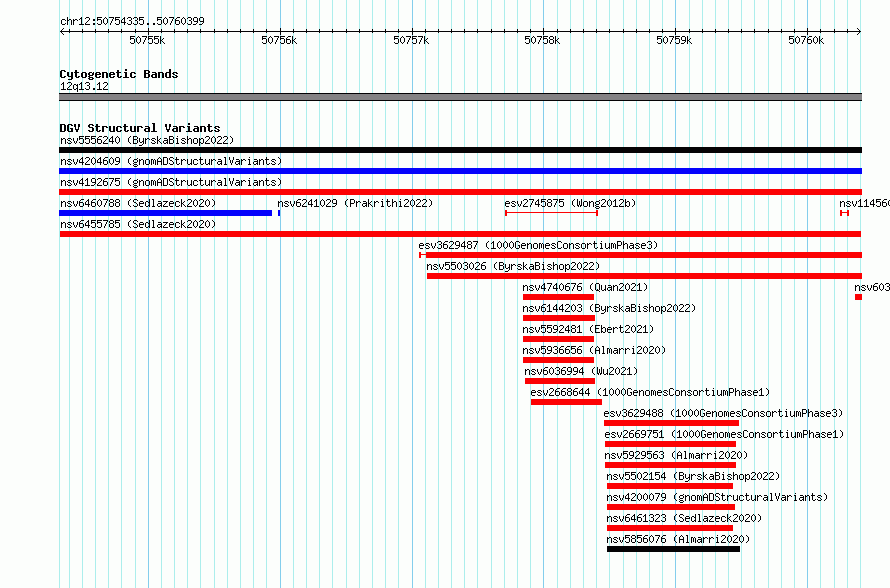
Task: Click the red nsv5592481 variant bar
Action: tap(558, 339)
